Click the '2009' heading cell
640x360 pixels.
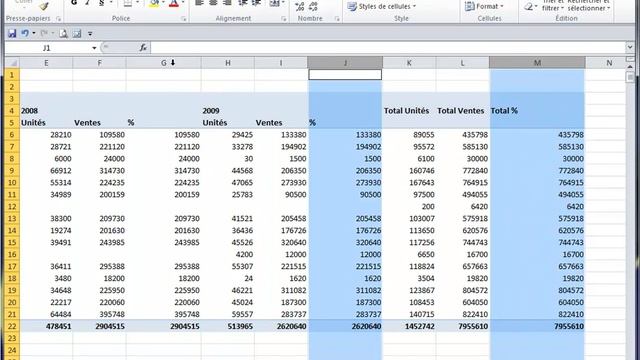tap(228, 111)
